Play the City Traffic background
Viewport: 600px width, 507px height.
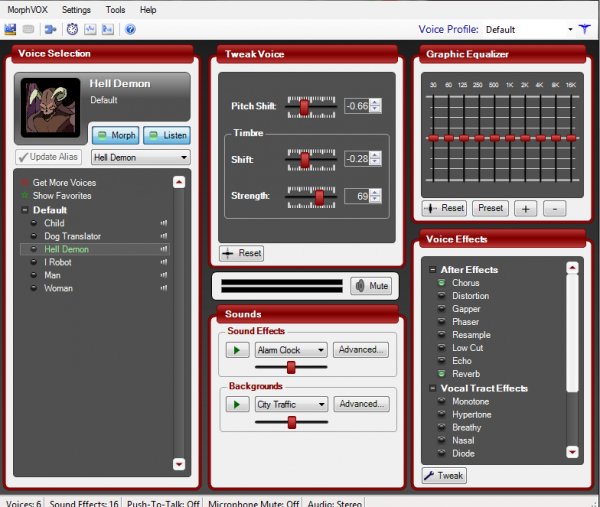coord(238,404)
